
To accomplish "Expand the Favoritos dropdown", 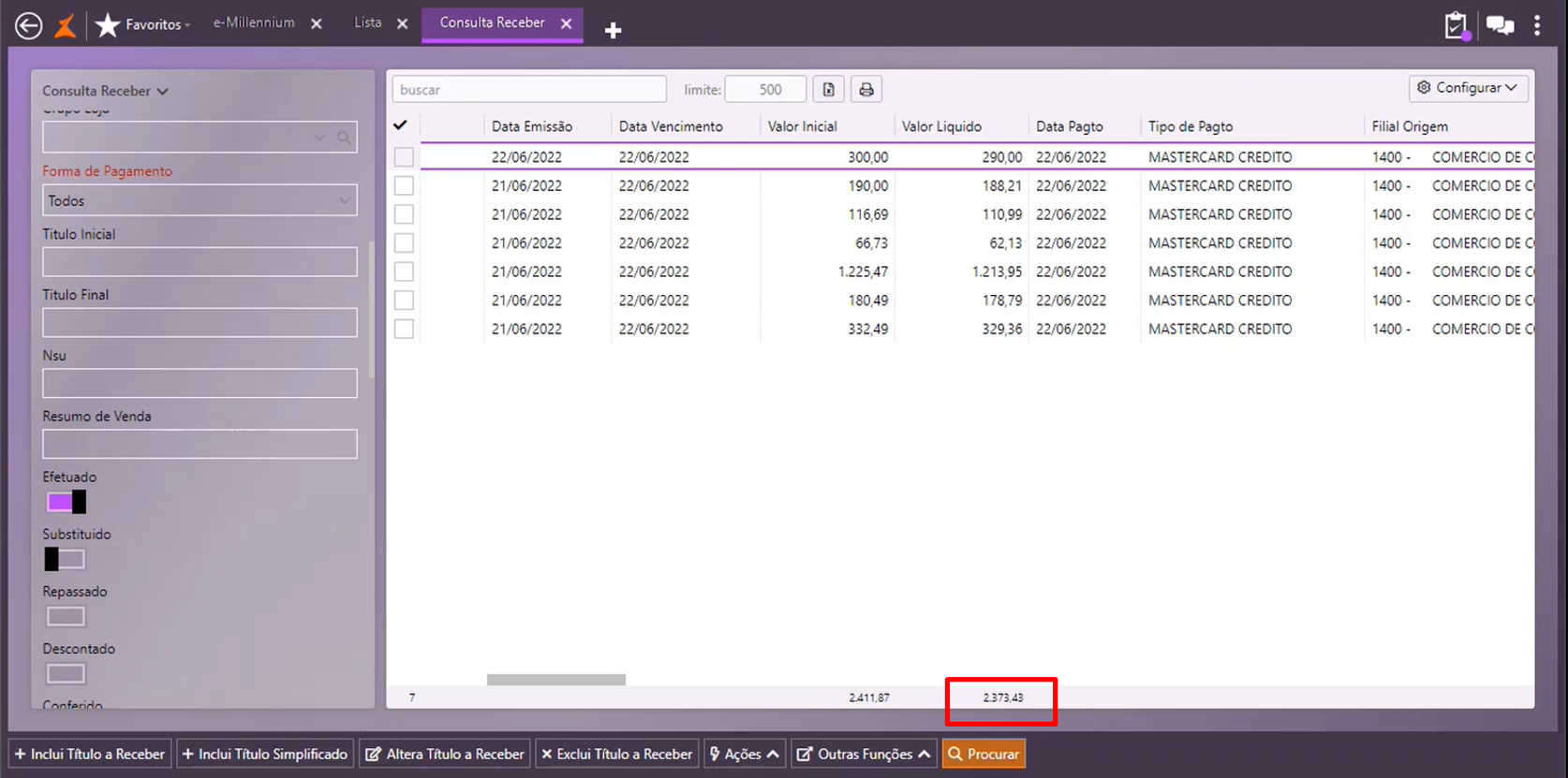I will (x=187, y=25).
